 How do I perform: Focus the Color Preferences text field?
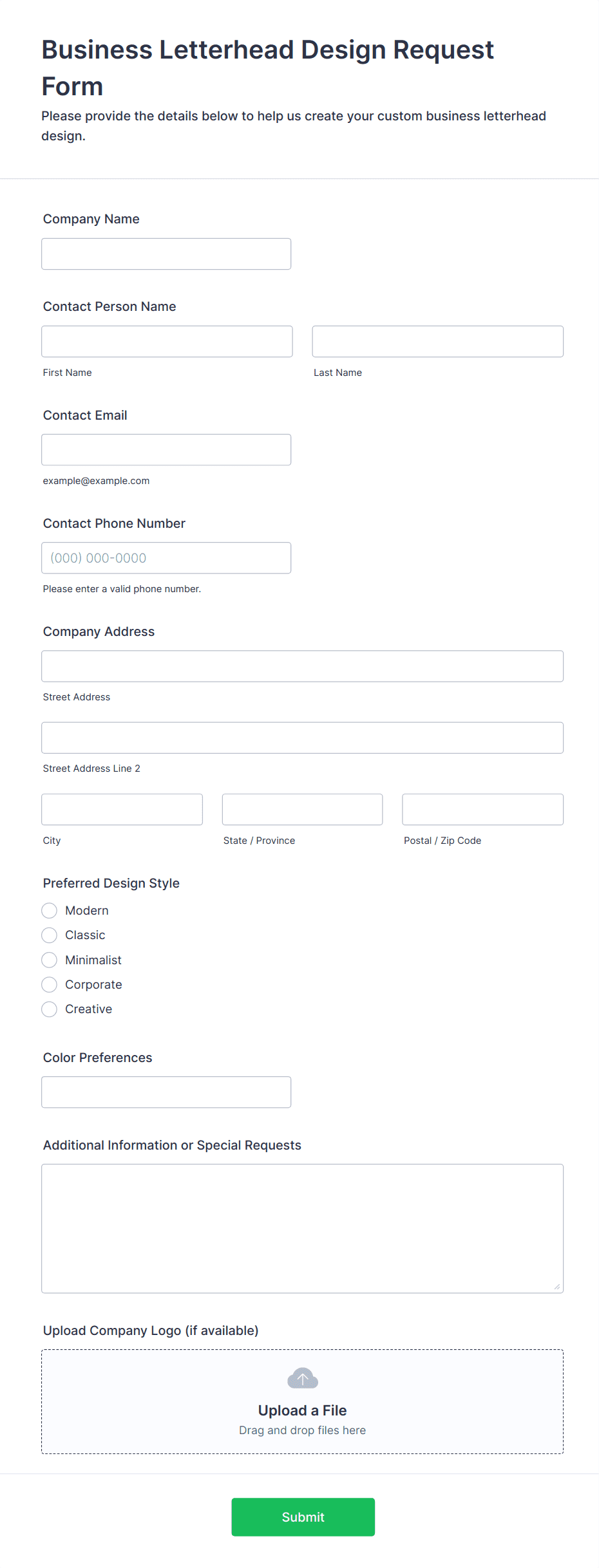(x=166, y=1092)
